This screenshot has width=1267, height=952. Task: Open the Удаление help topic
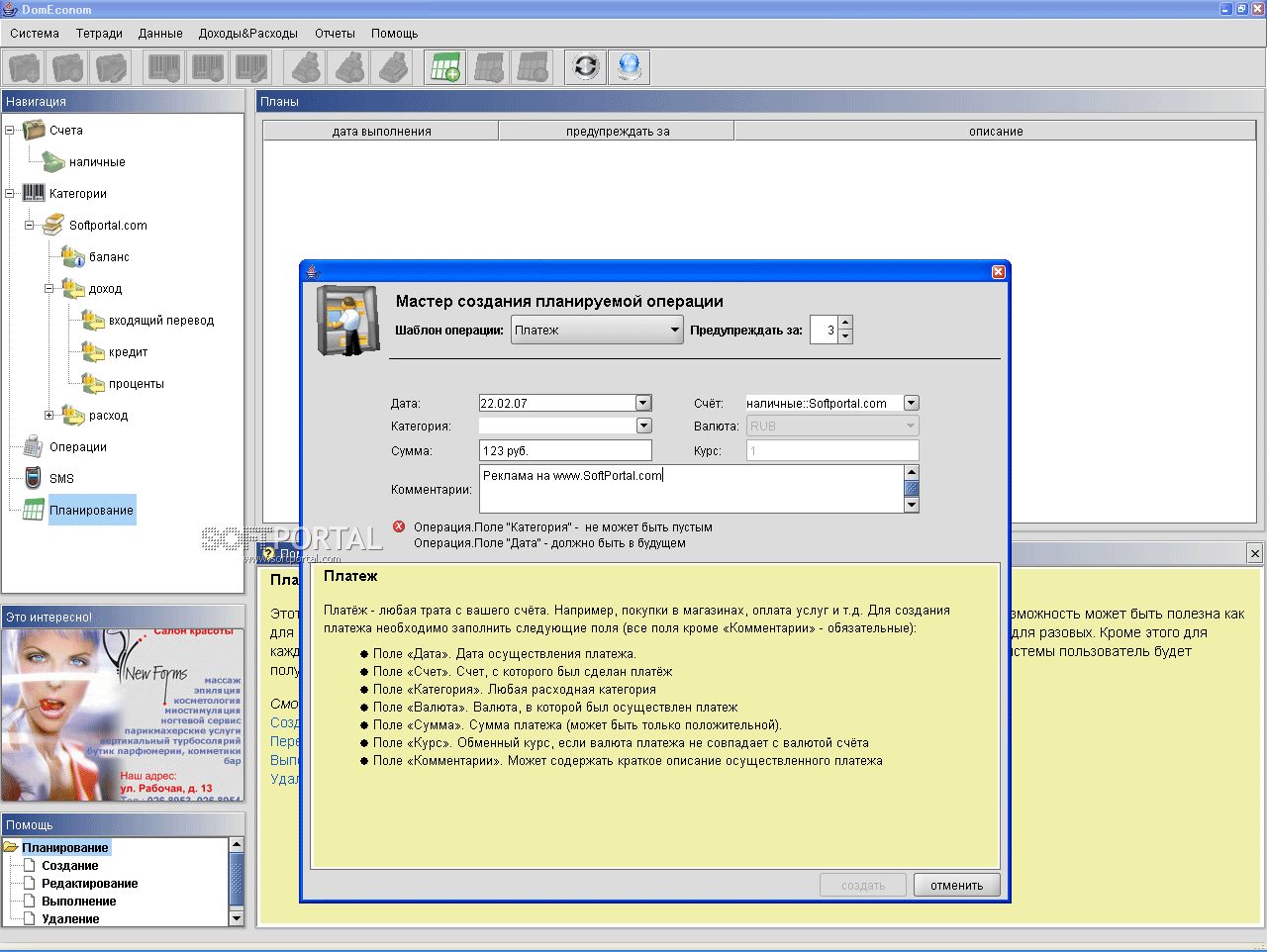[x=70, y=918]
